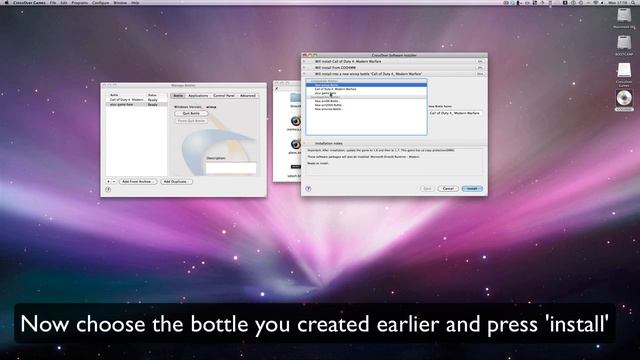Click the Description text box in Manage Bottles
640x360 pixels.
tap(231, 168)
